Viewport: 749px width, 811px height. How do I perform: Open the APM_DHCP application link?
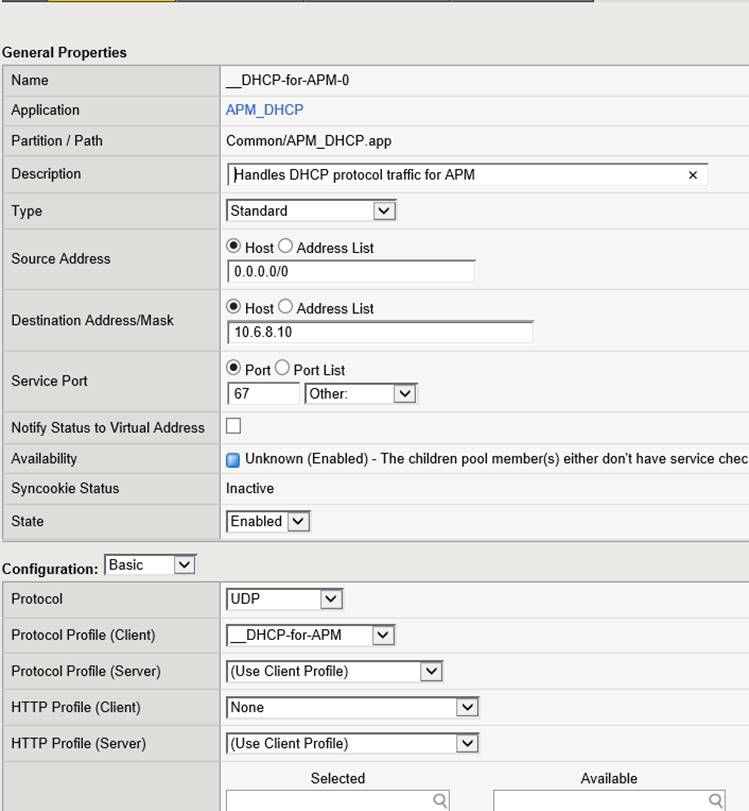[x=264, y=110]
